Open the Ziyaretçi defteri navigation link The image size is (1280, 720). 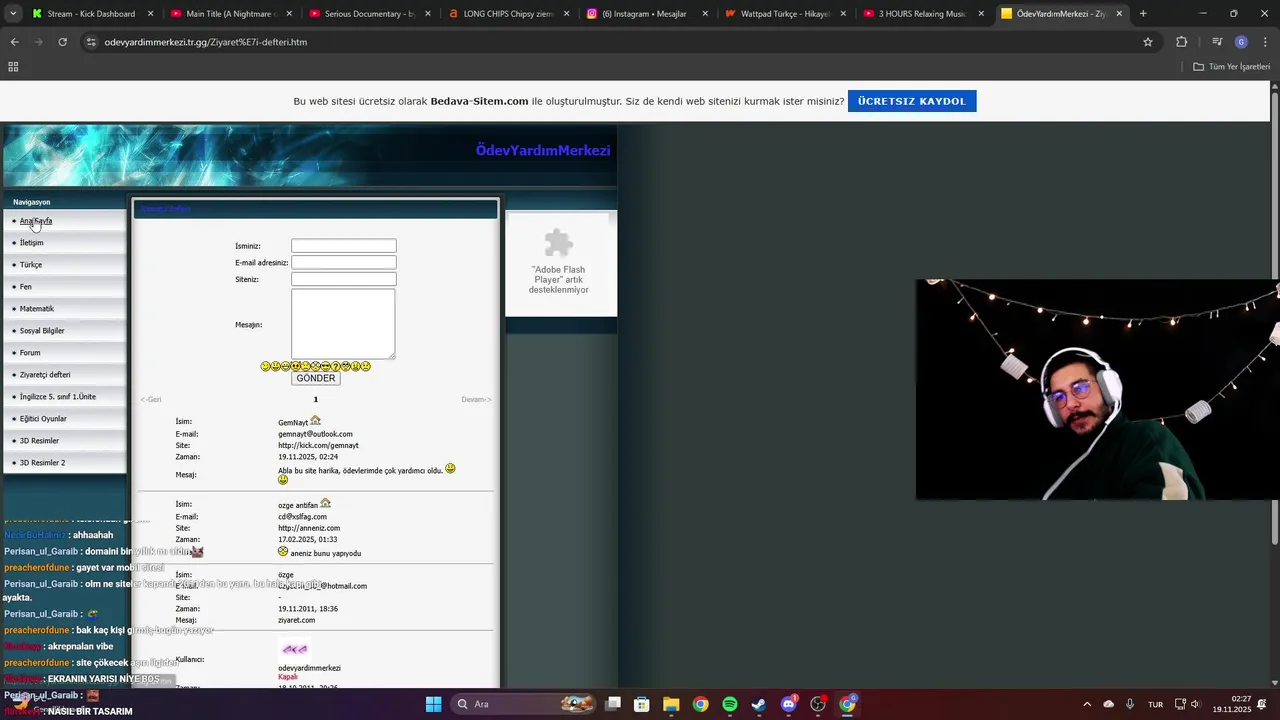click(45, 375)
